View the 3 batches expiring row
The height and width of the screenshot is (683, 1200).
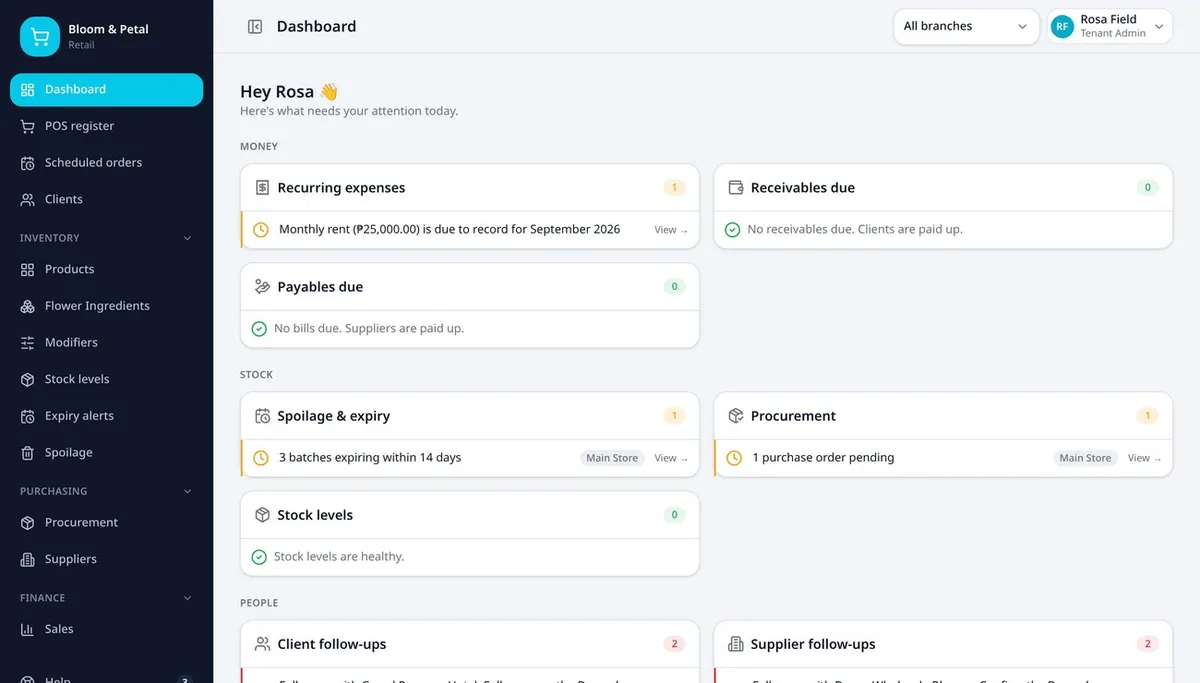[671, 458]
